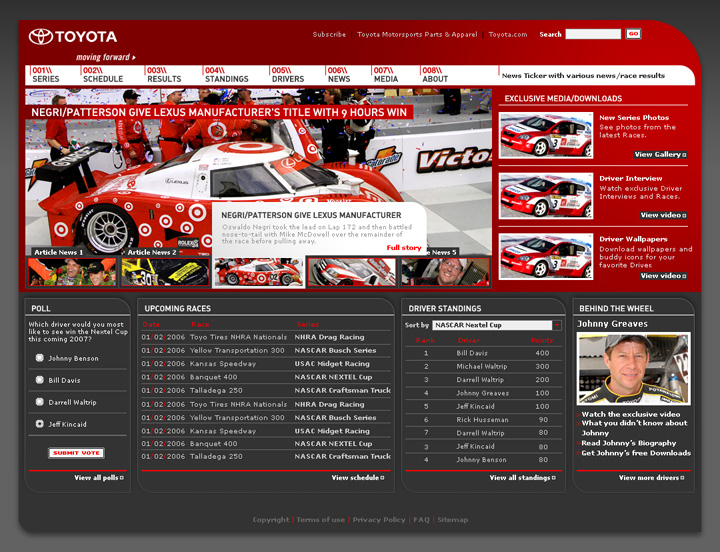This screenshot has width=720, height=552.
Task: Click the New Series Photos car thumbnail
Action: coord(545,136)
